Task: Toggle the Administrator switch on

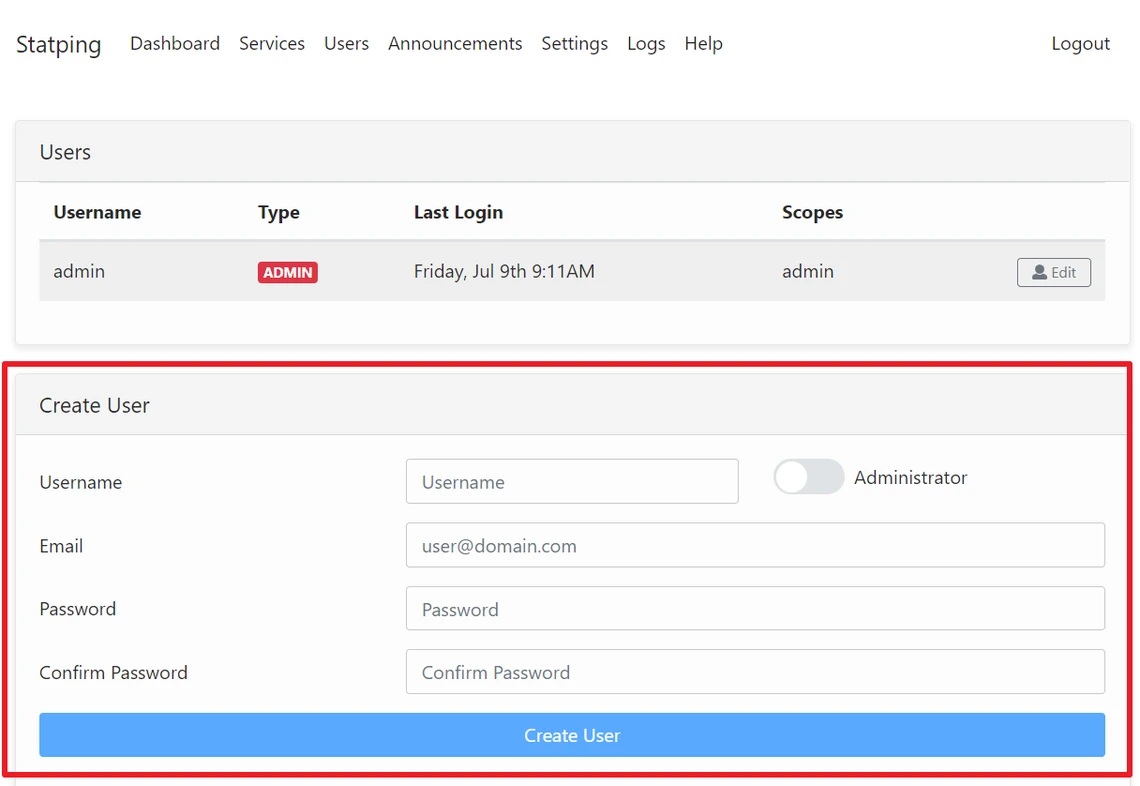Action: (808, 477)
